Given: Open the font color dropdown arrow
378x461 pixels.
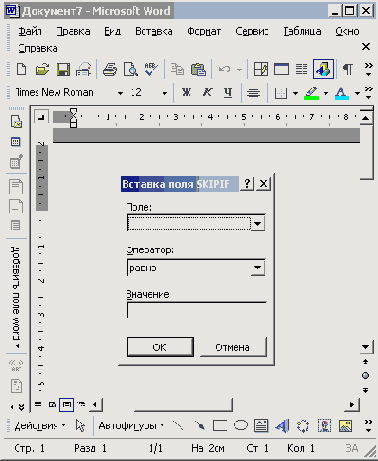Looking at the screenshot, I should [357, 93].
